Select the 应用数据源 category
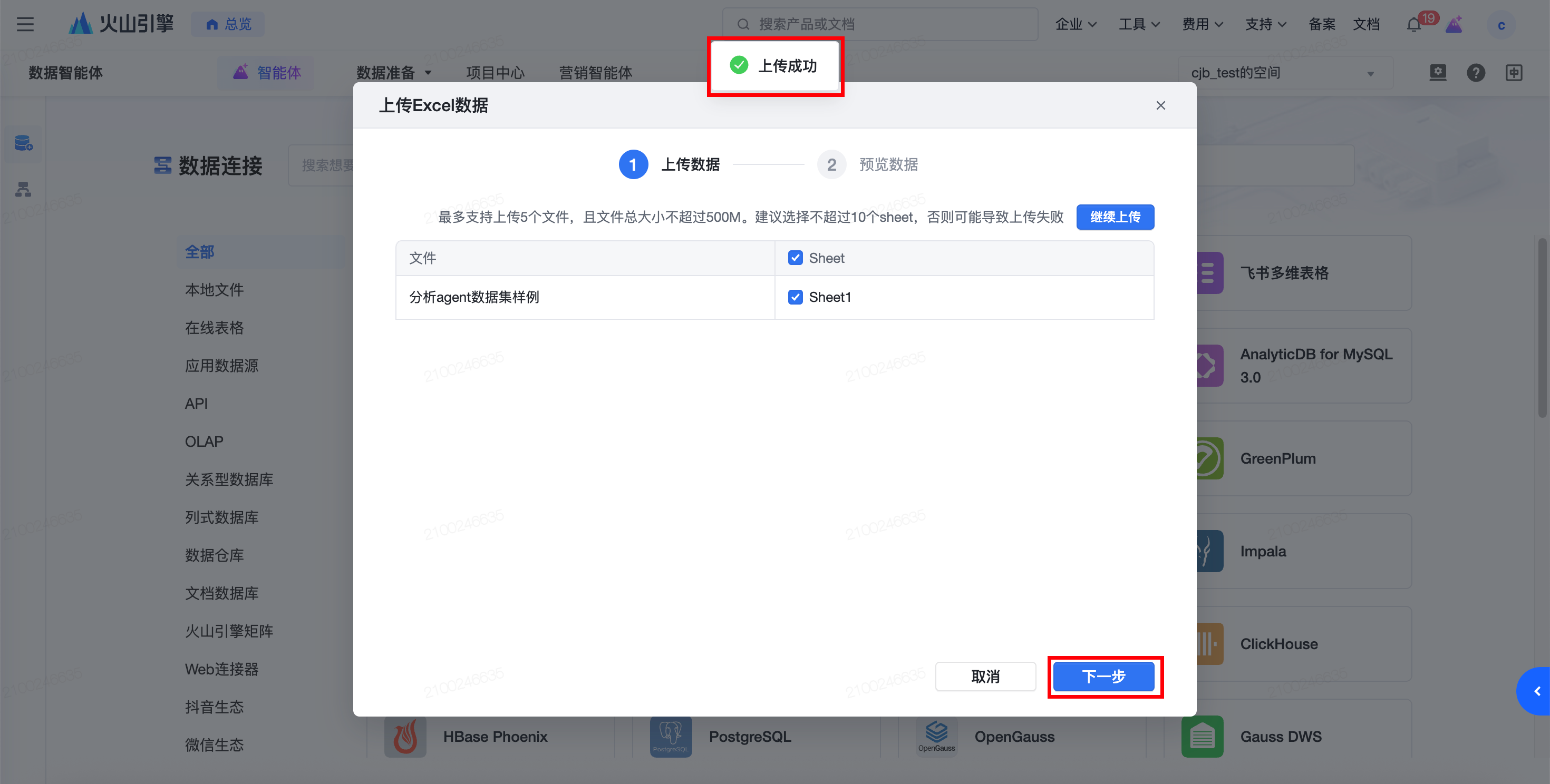 pyautogui.click(x=221, y=366)
